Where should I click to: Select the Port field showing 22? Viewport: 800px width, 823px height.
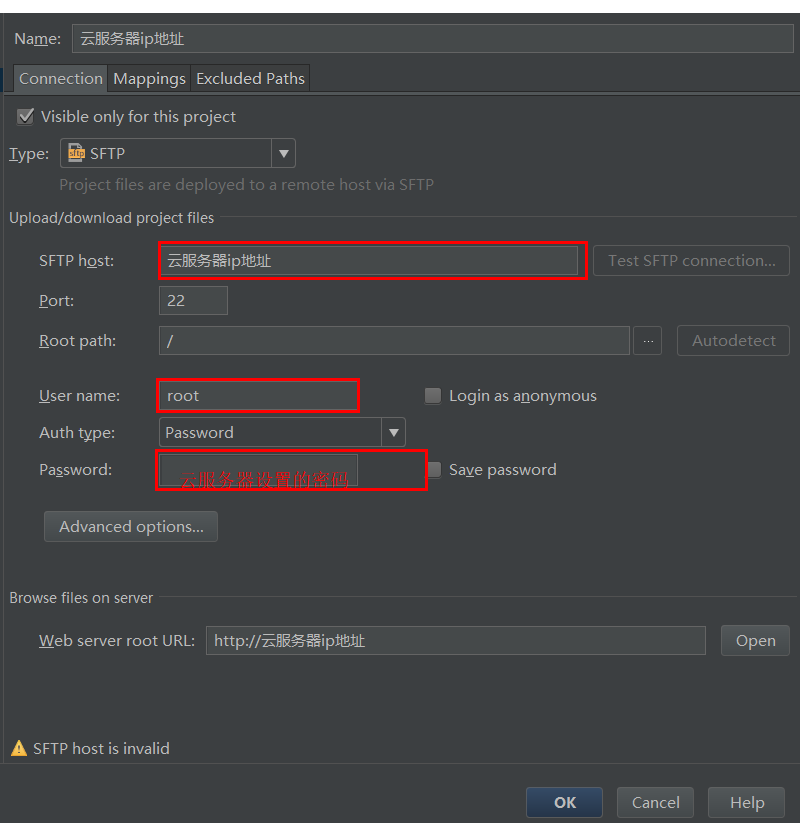point(193,300)
